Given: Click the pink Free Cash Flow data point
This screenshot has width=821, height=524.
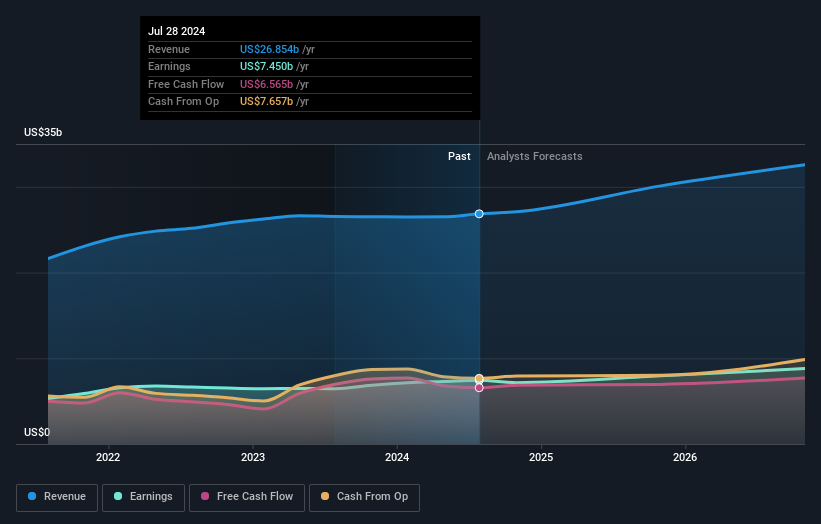Looking at the screenshot, I should 479,388.
